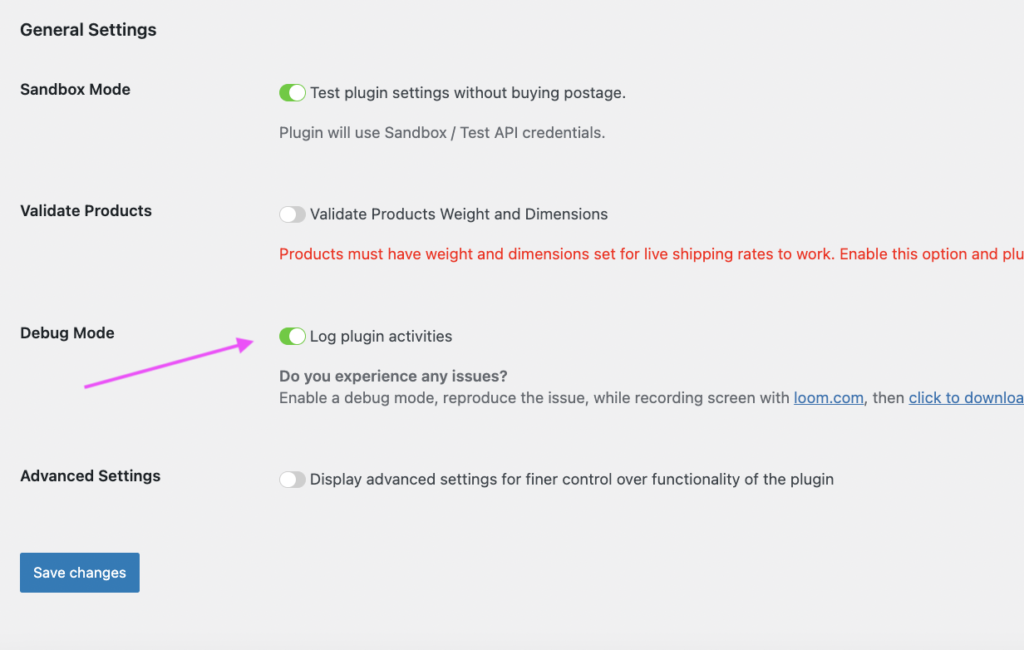
Task: Disable the Sandbox Mode toggle
Action: [x=292, y=93]
